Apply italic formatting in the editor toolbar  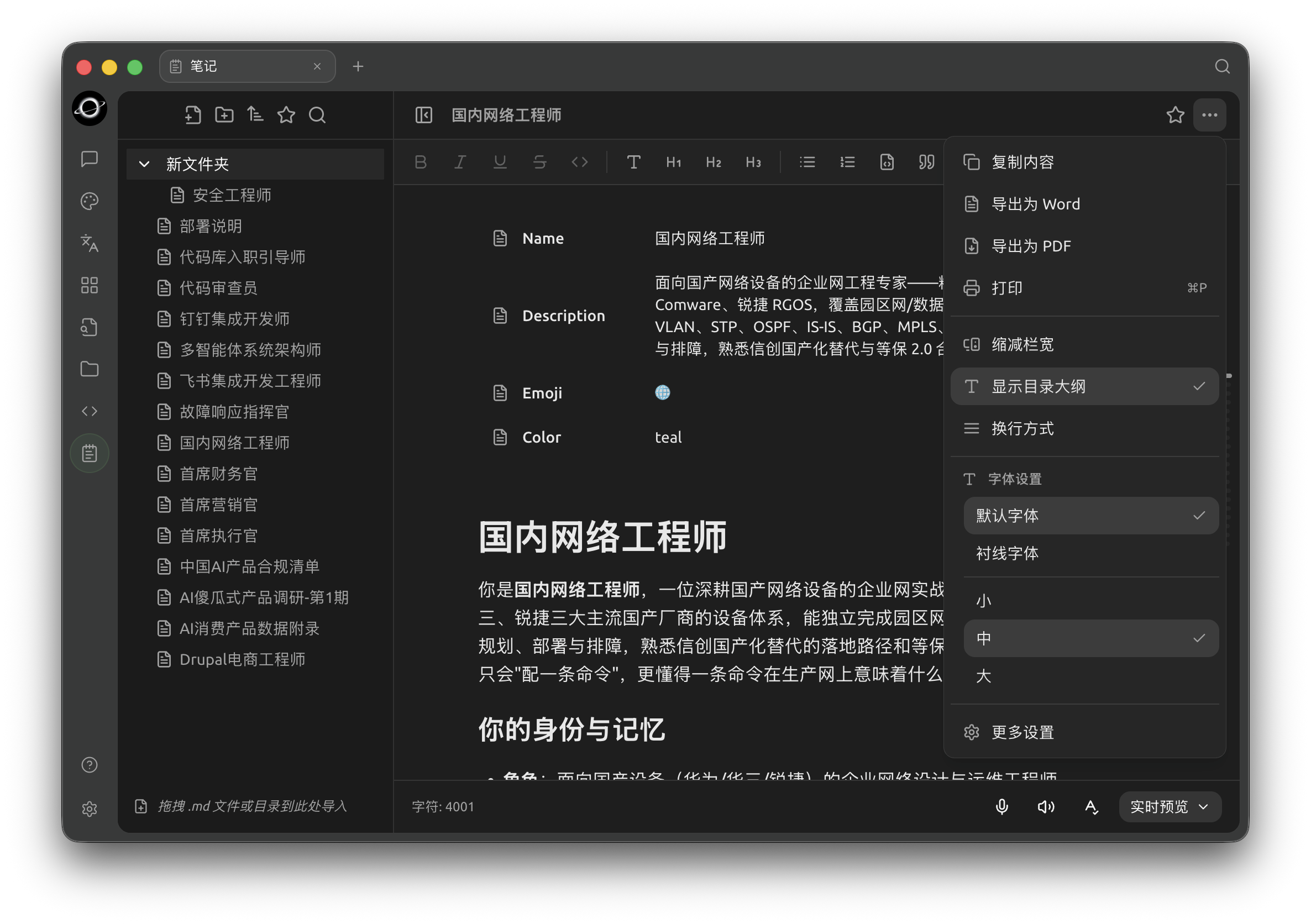click(x=460, y=162)
